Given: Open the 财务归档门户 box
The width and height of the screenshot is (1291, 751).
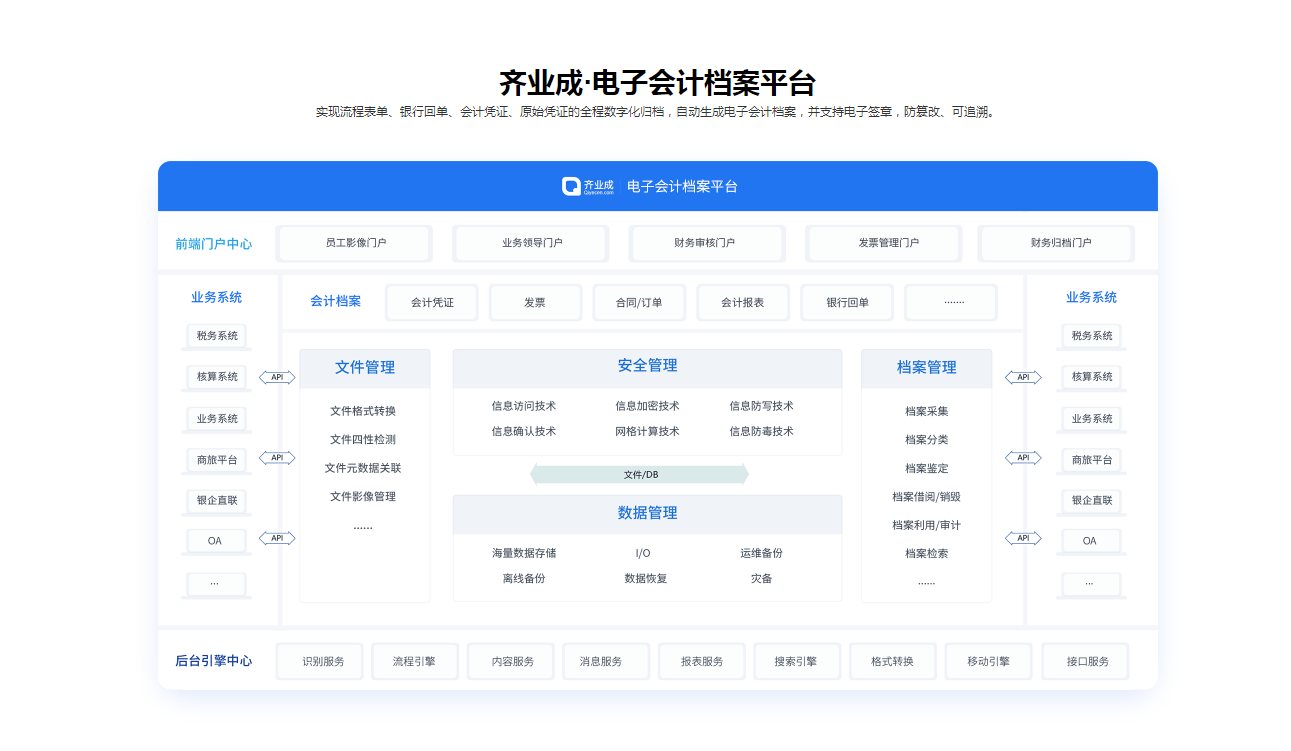Looking at the screenshot, I should 1057,243.
